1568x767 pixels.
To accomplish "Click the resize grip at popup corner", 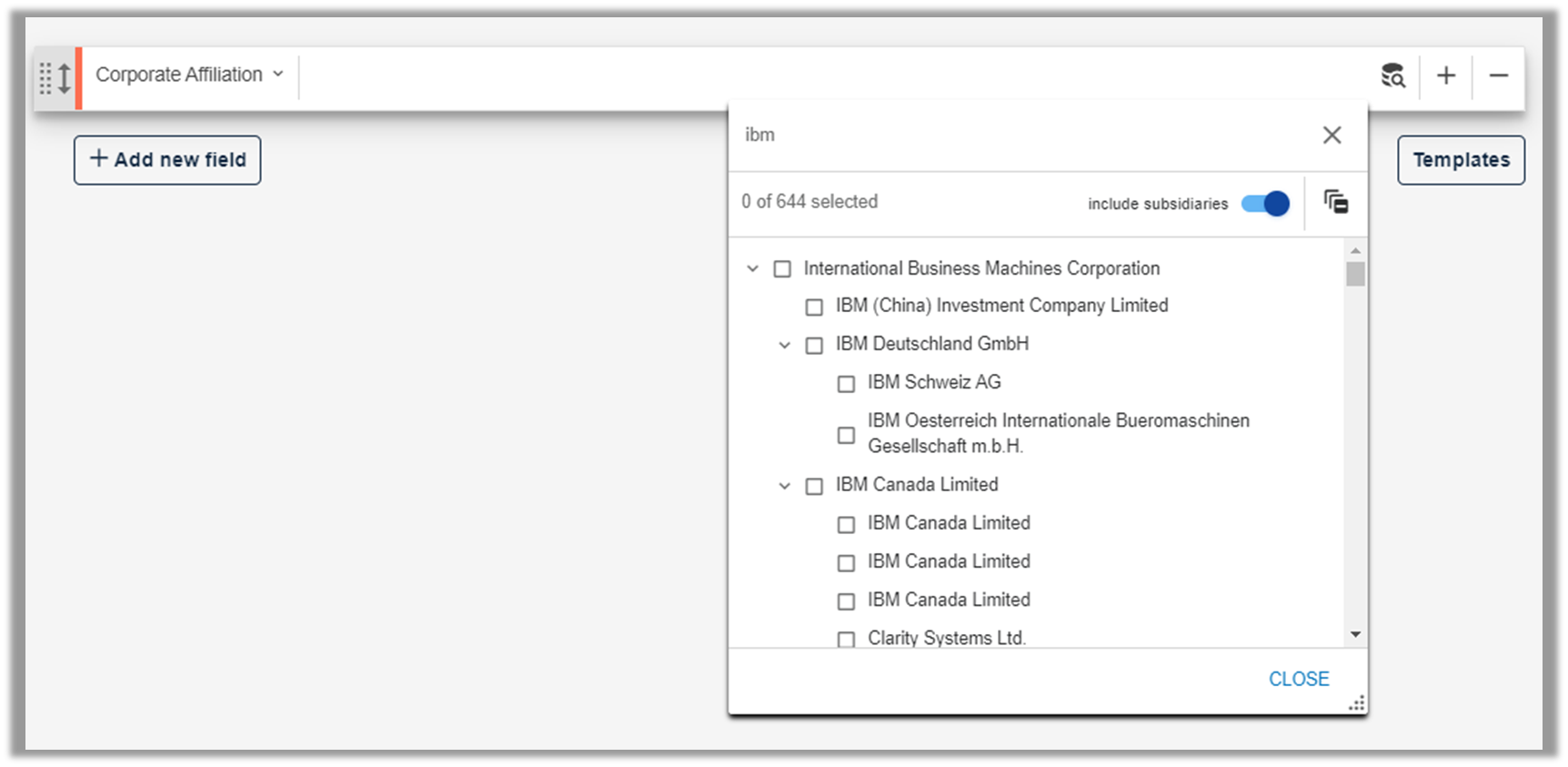I will point(1357,703).
